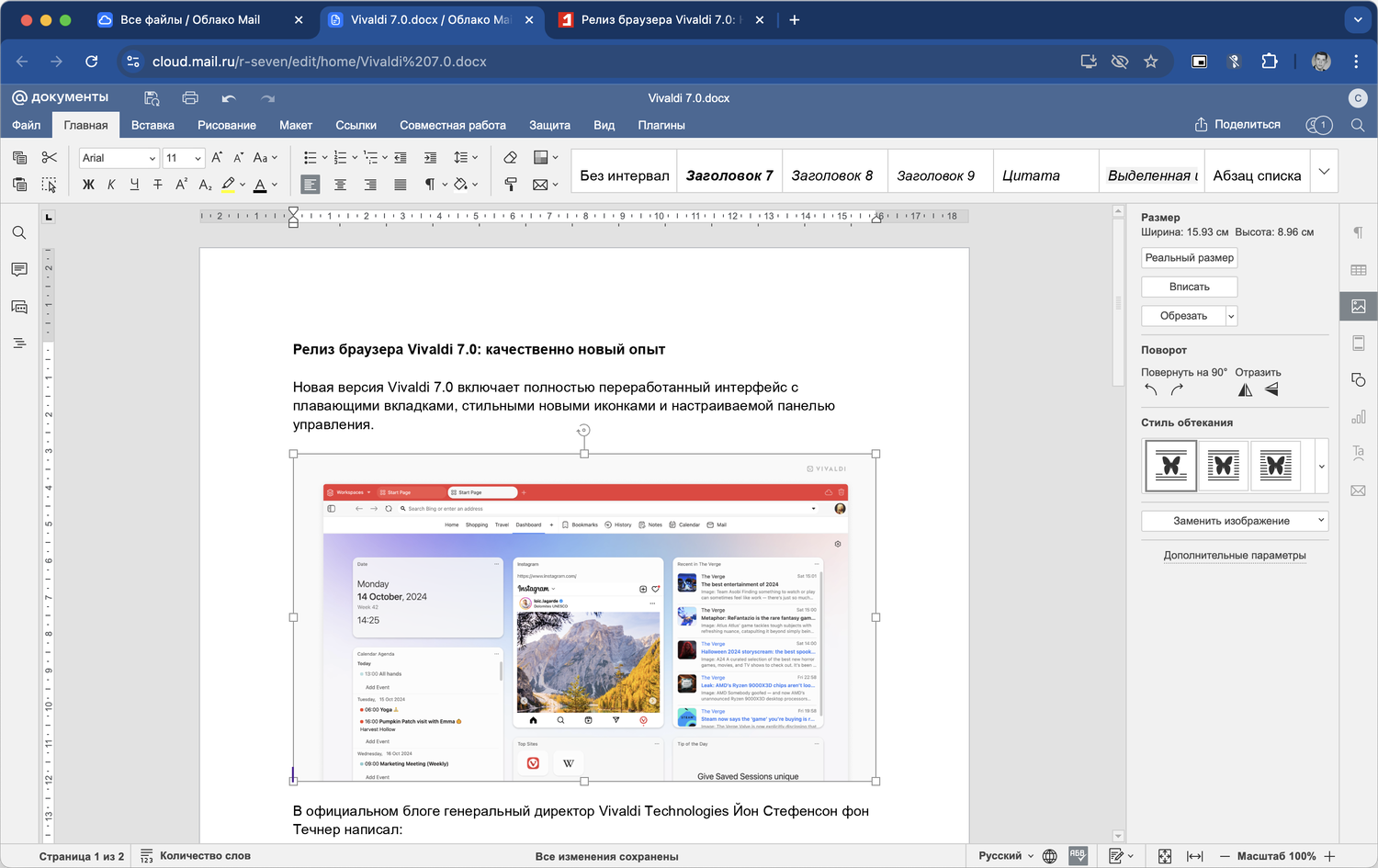Expand the paragraph styles gallery

click(1324, 172)
